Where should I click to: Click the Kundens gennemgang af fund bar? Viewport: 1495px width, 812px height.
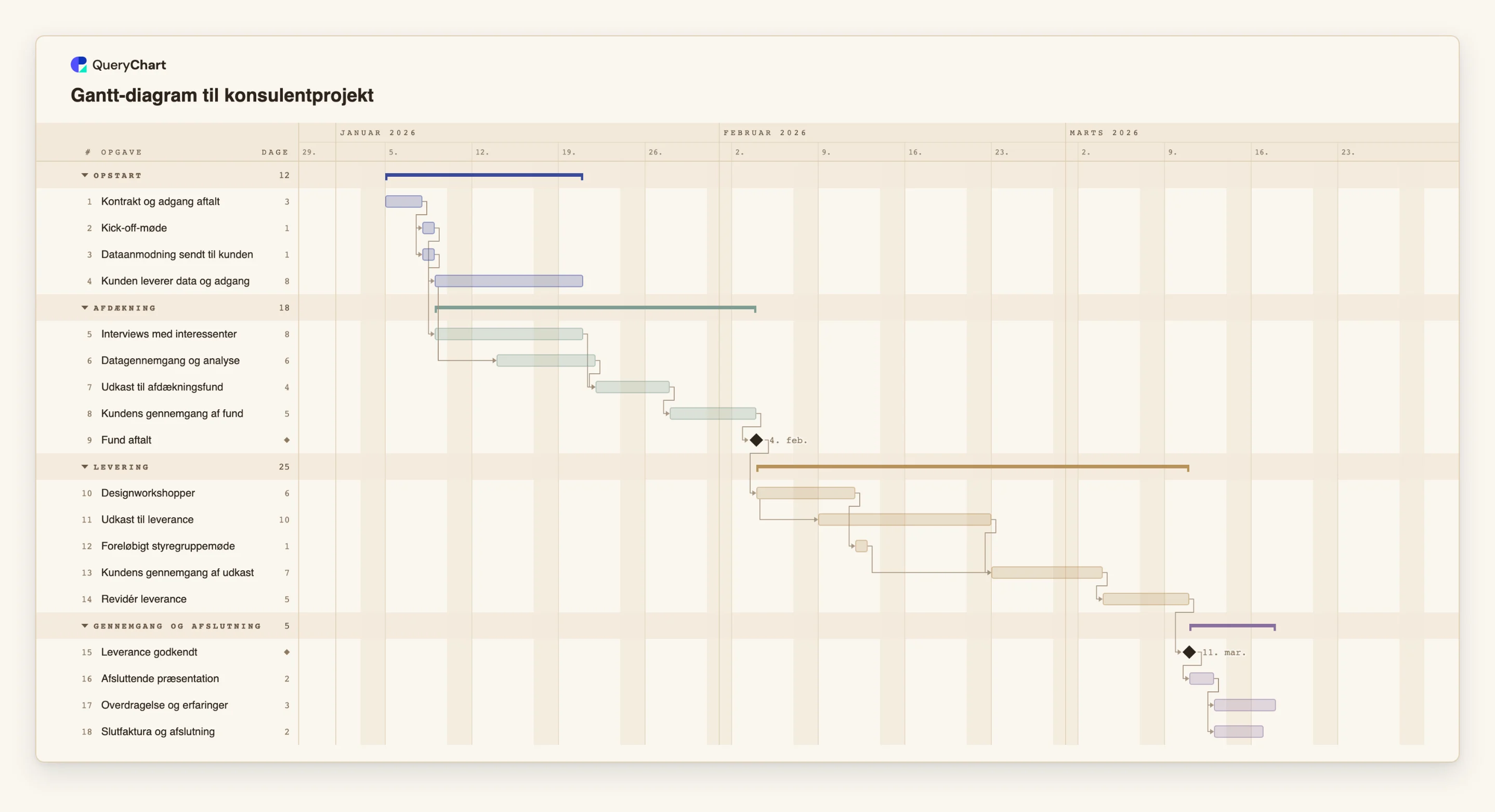[713, 413]
